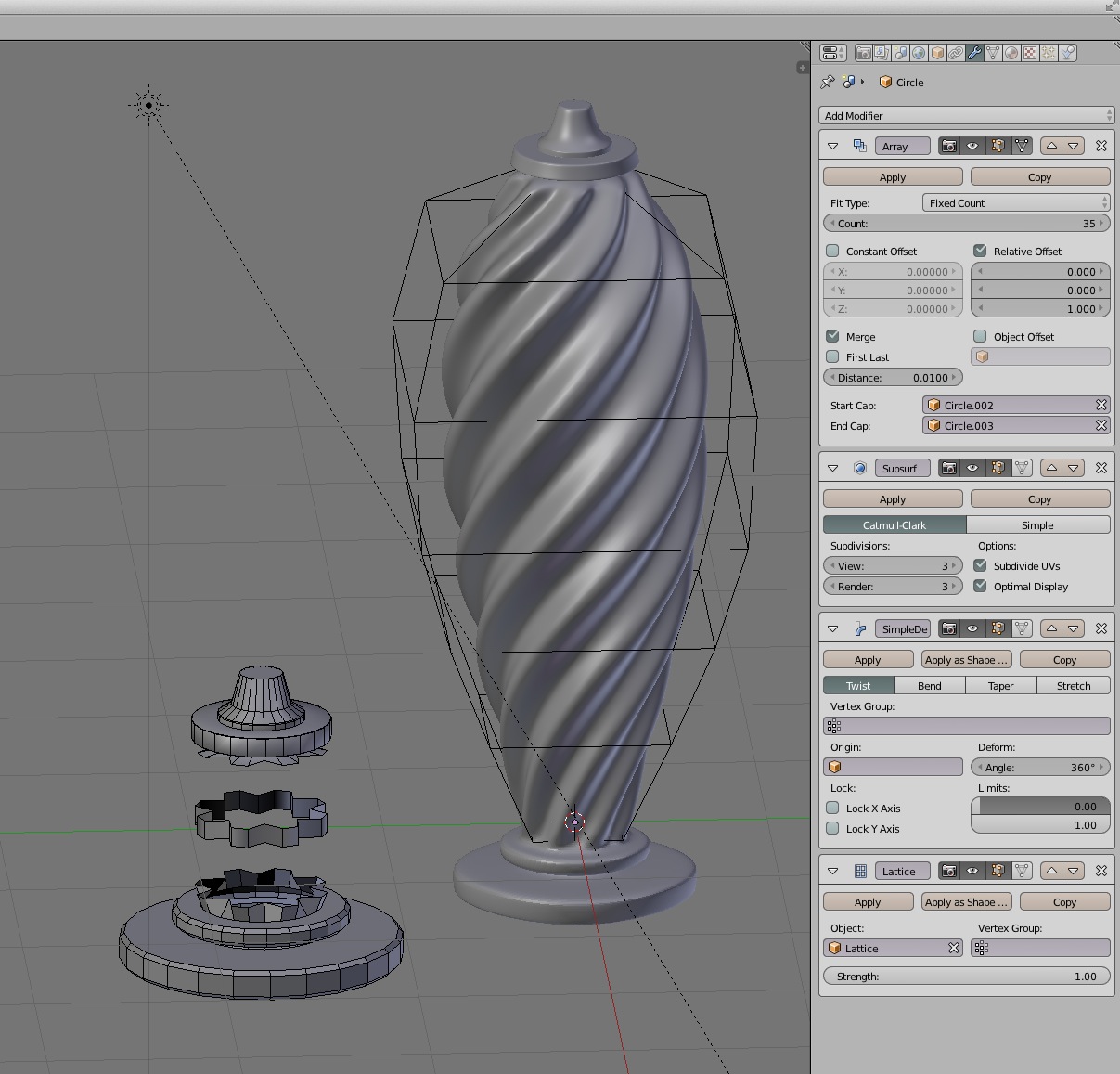Viewport: 1120px width, 1074px height.
Task: Open the Add Modifier dropdown
Action: (967, 115)
